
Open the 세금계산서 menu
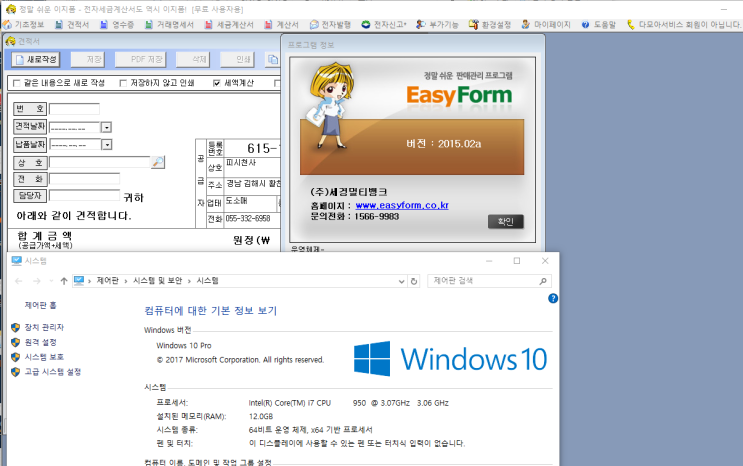229,25
